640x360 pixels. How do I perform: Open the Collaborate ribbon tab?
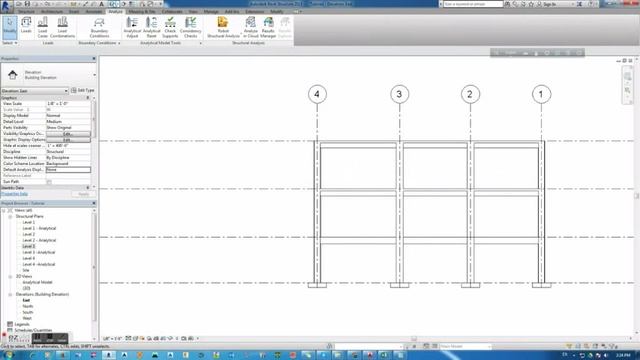[x=172, y=11]
